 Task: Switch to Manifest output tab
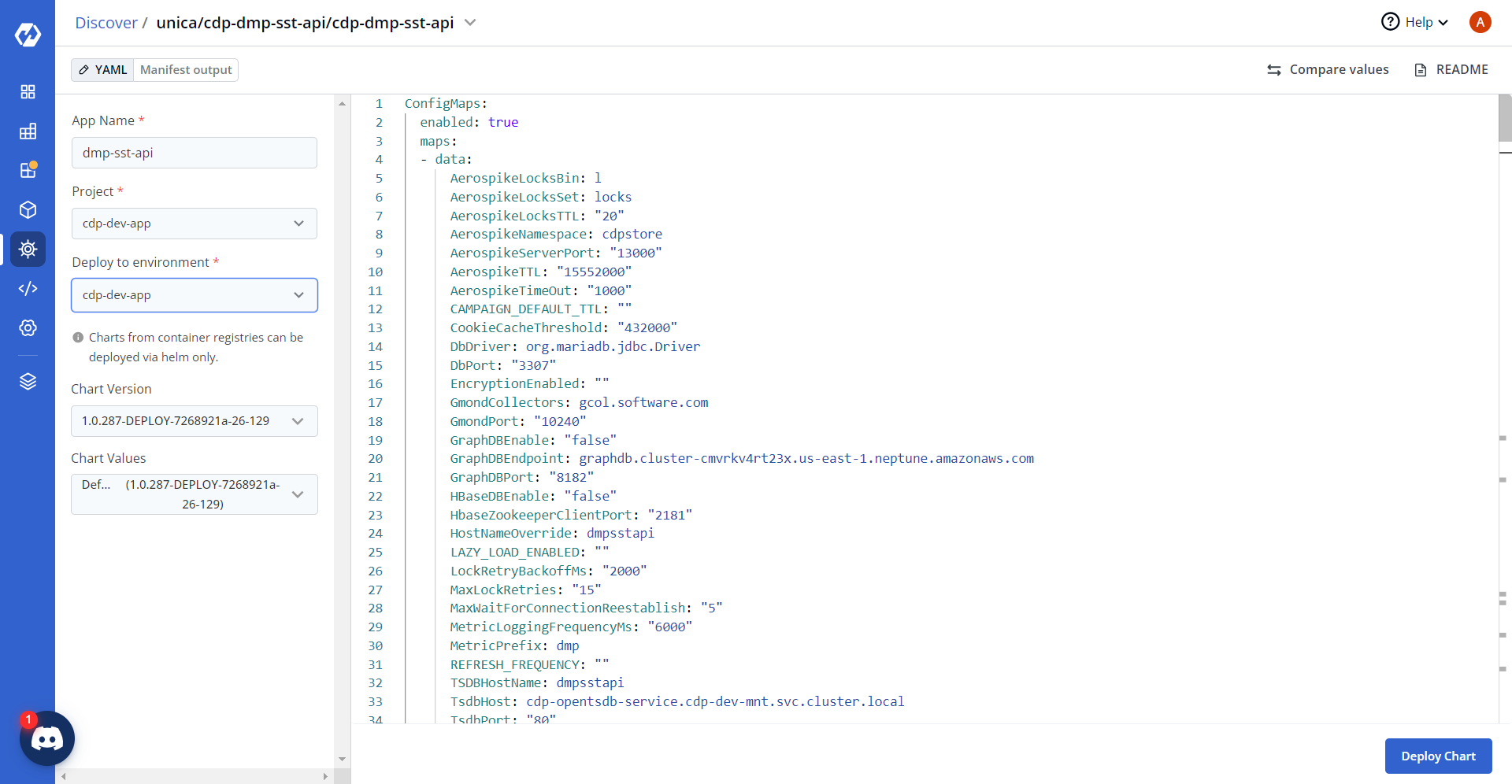pyautogui.click(x=186, y=70)
